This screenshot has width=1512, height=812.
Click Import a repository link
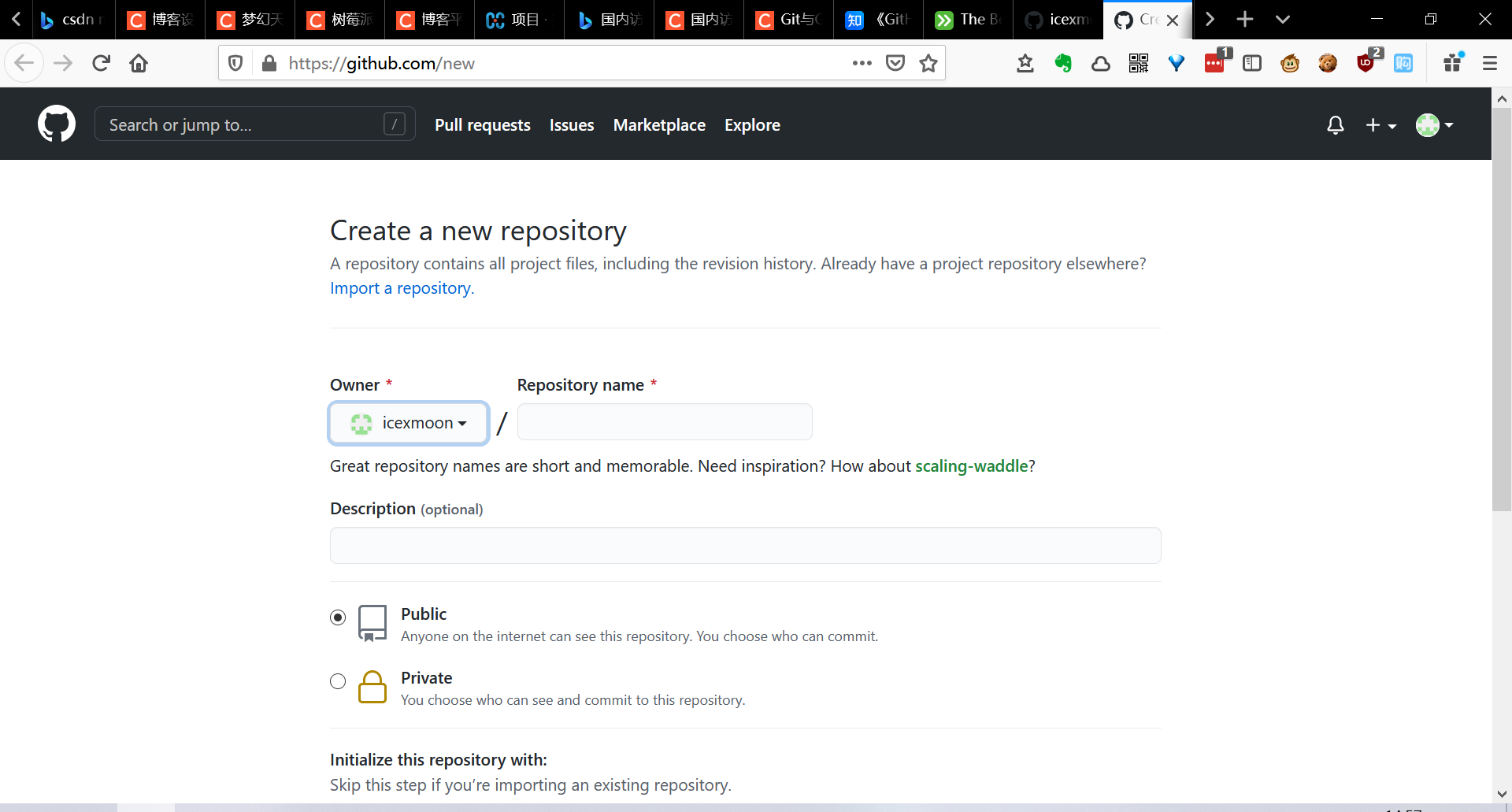(x=402, y=288)
